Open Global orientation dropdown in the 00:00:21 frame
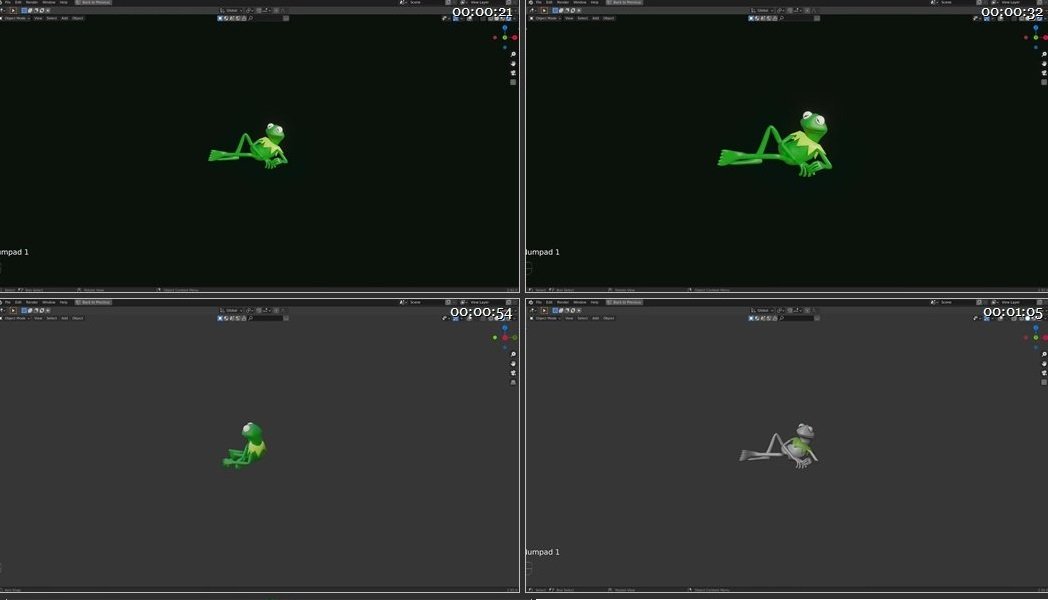Image resolution: width=1048 pixels, height=600 pixels. pos(231,11)
